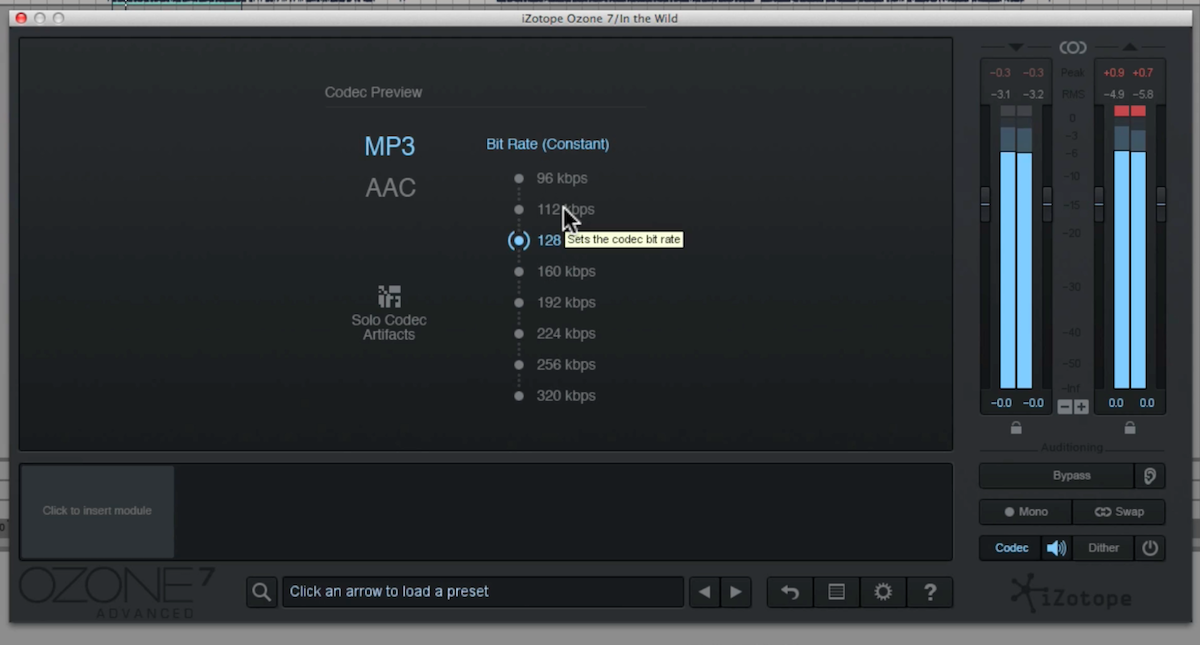Click meter scale minus button
This screenshot has height=645, width=1200.
[1065, 407]
